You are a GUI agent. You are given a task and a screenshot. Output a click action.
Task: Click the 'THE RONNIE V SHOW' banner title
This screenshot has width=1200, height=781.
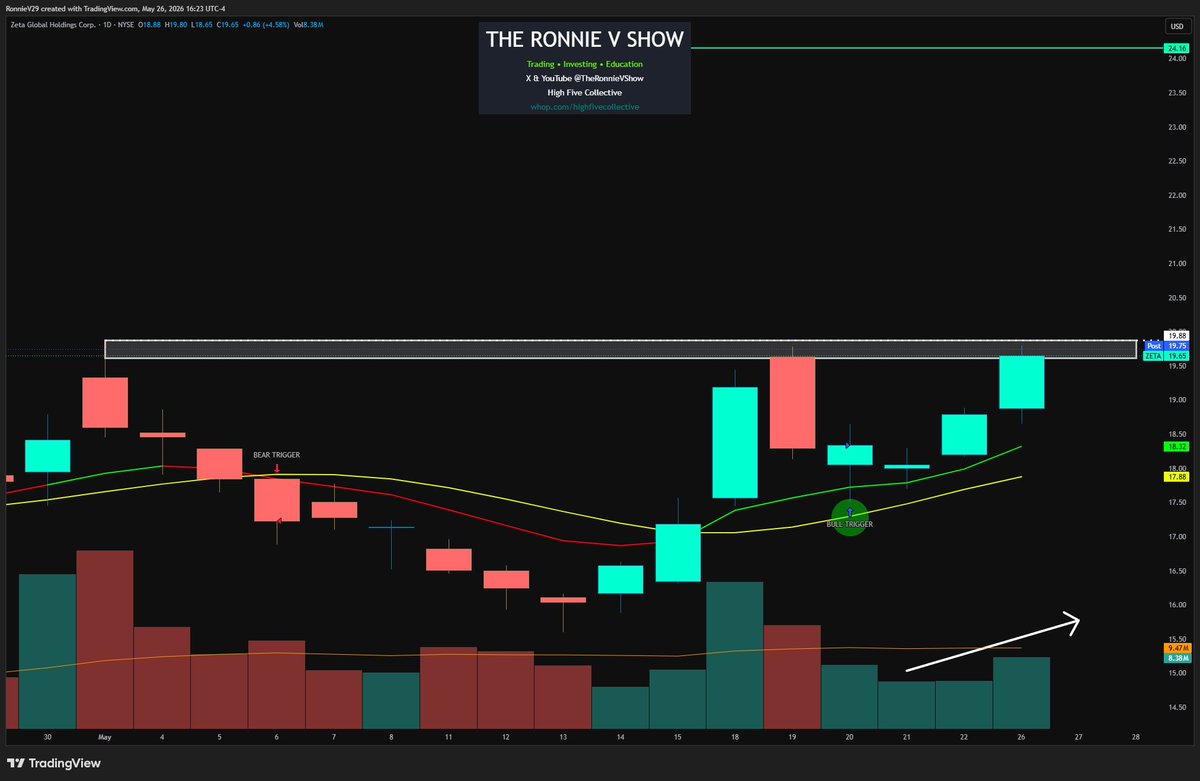point(584,39)
